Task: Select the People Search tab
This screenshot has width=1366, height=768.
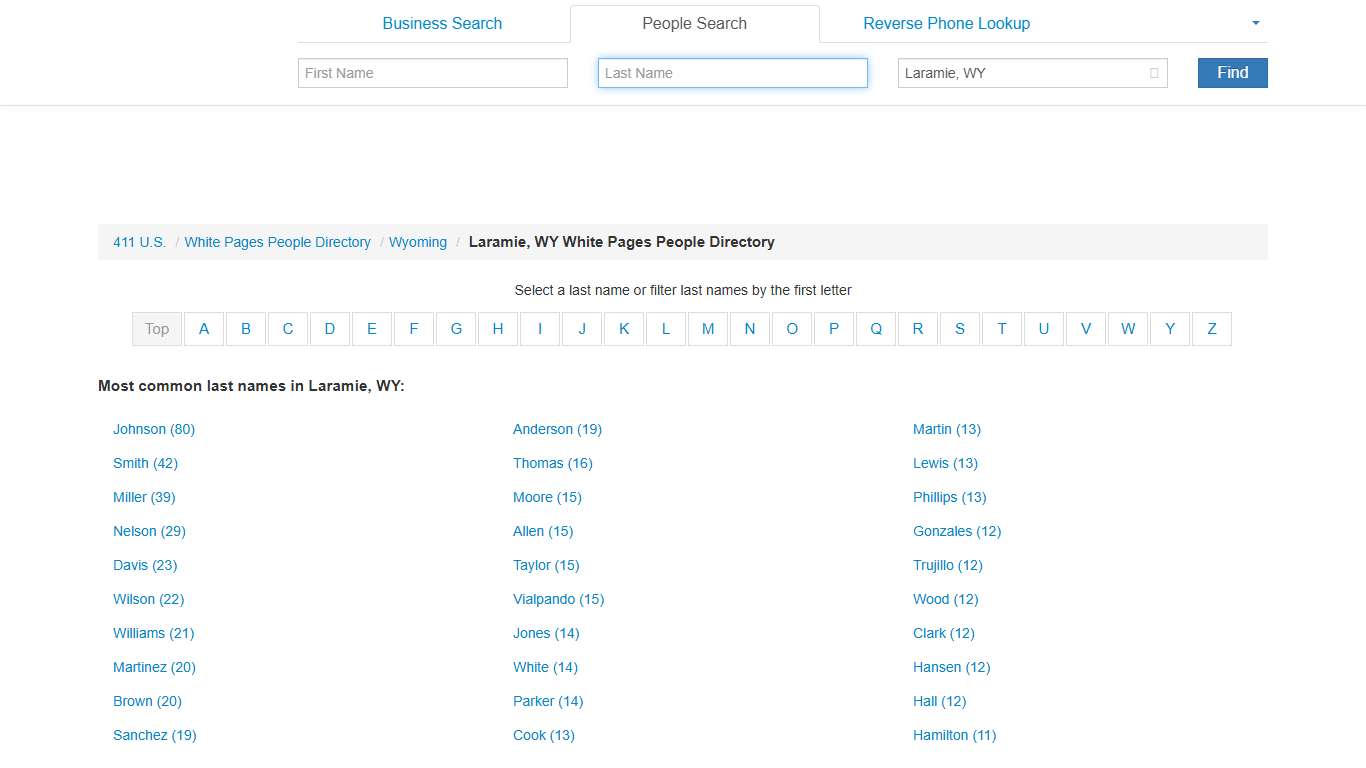Action: tap(694, 23)
